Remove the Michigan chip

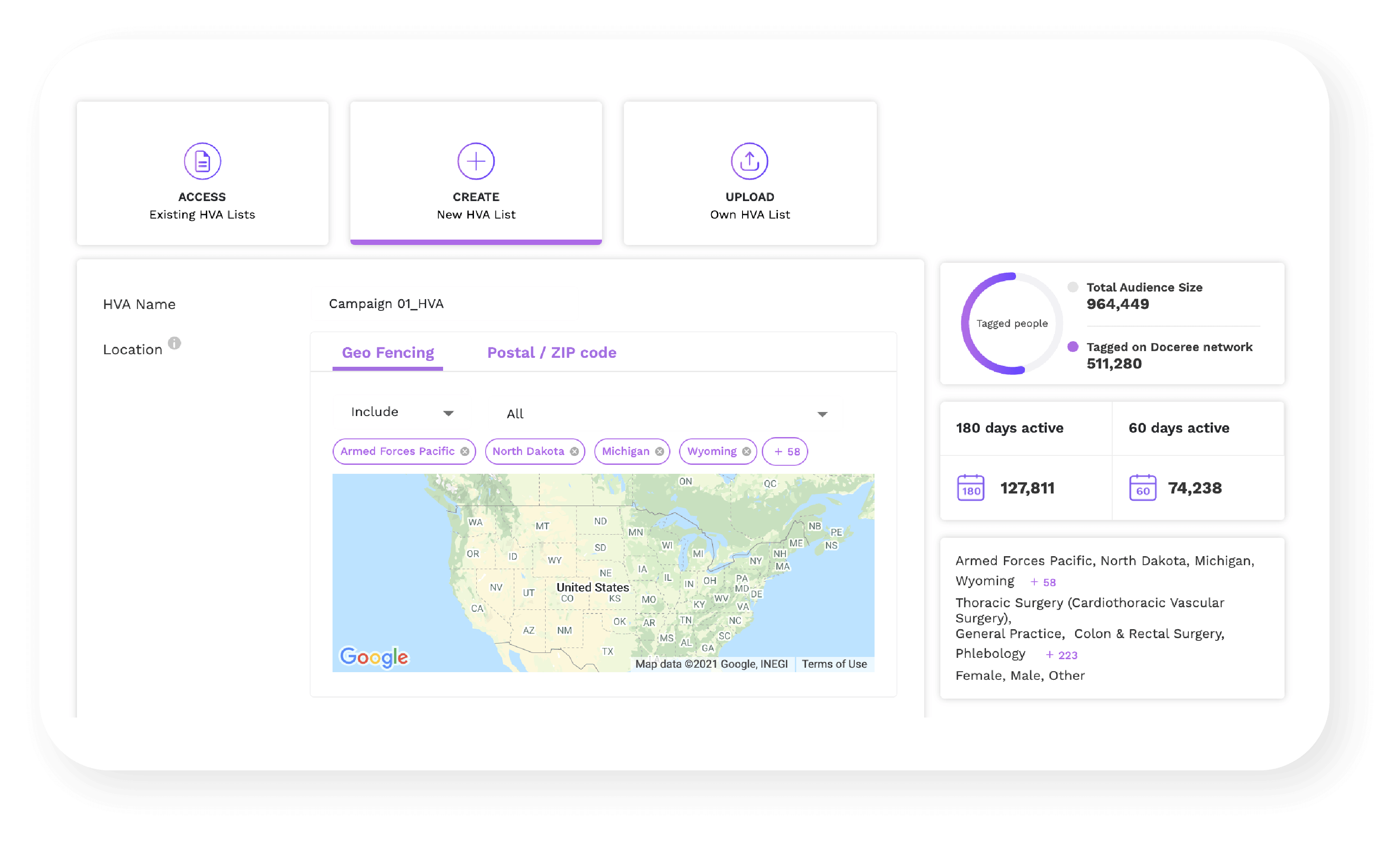click(x=659, y=452)
